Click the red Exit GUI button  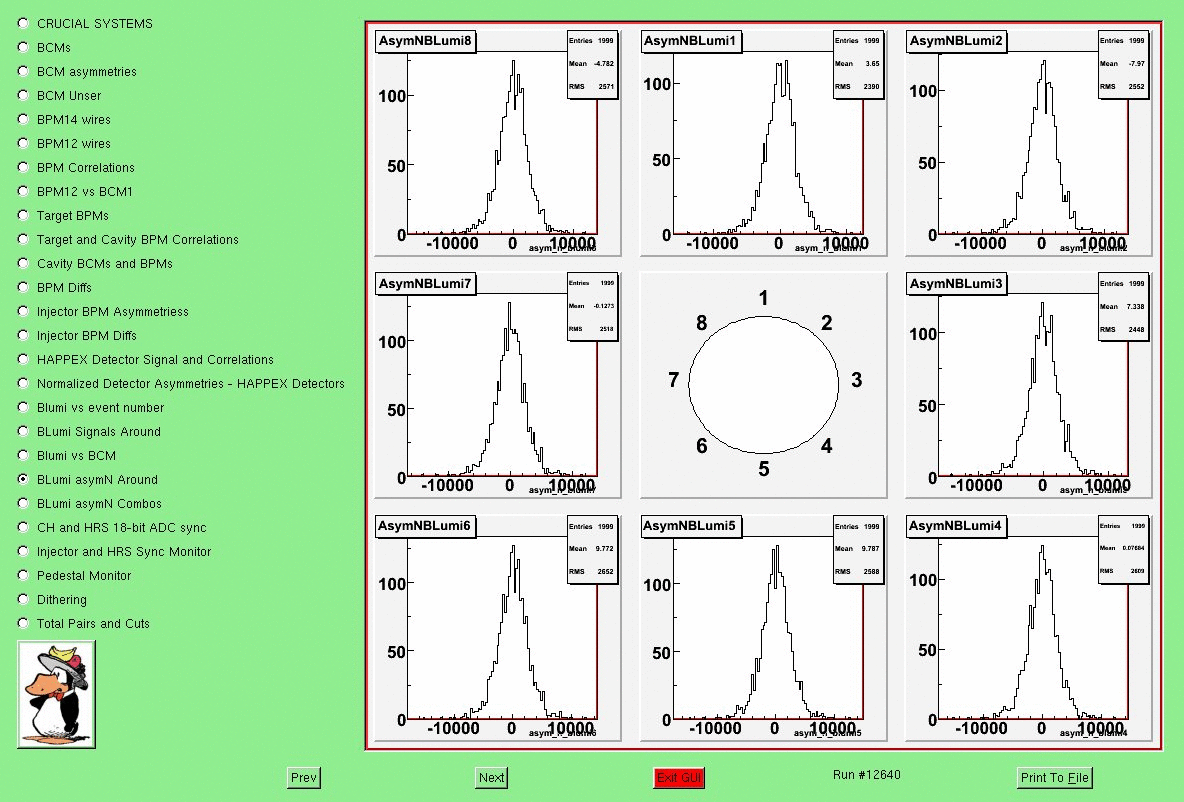679,777
